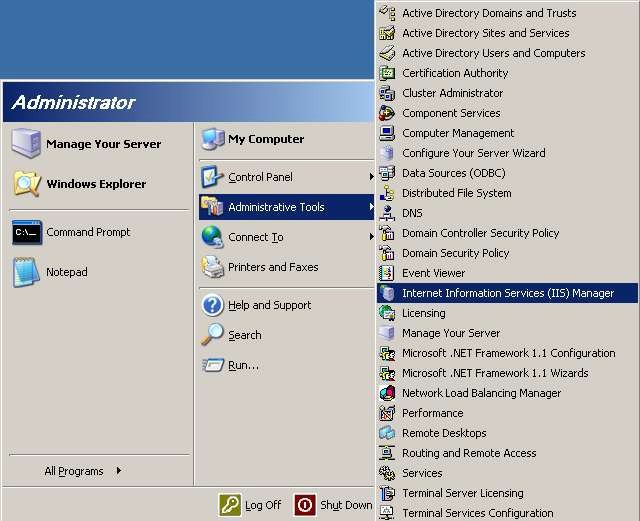Open Terminal Services Configuration
Image resolution: width=640 pixels, height=521 pixels.
507,513
